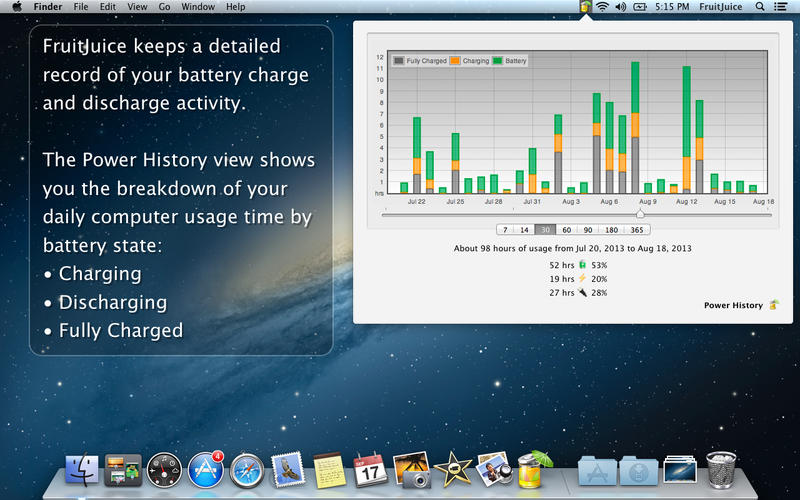Image resolution: width=800 pixels, height=500 pixels.
Task: Launch FruitJuice jar icon in Dock
Action: (x=534, y=469)
